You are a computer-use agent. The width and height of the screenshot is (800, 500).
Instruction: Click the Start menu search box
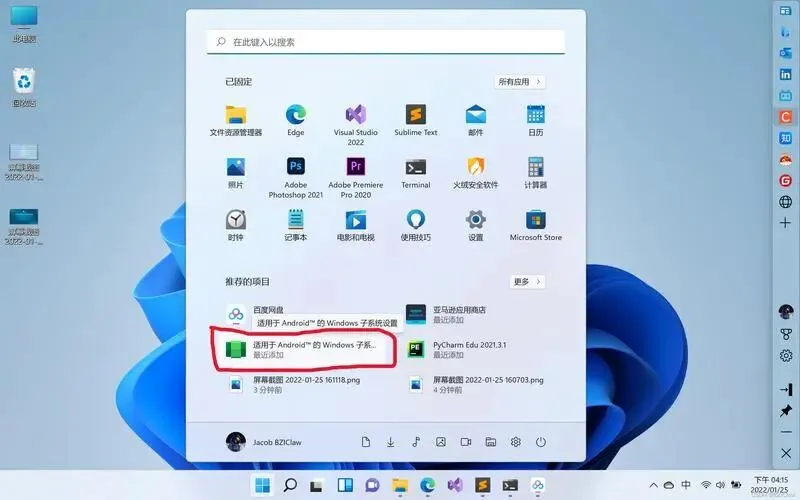386,42
